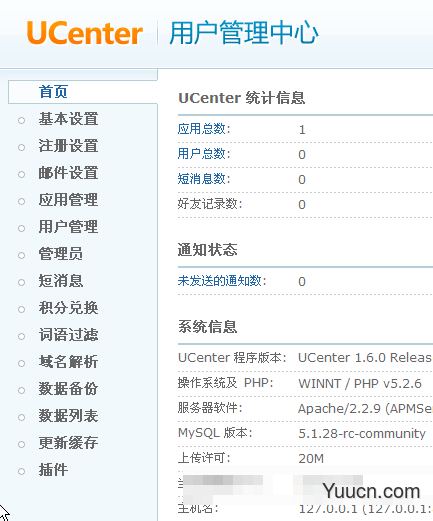Go to 注册设置 menu item
The width and height of the screenshot is (433, 521).
[68, 146]
